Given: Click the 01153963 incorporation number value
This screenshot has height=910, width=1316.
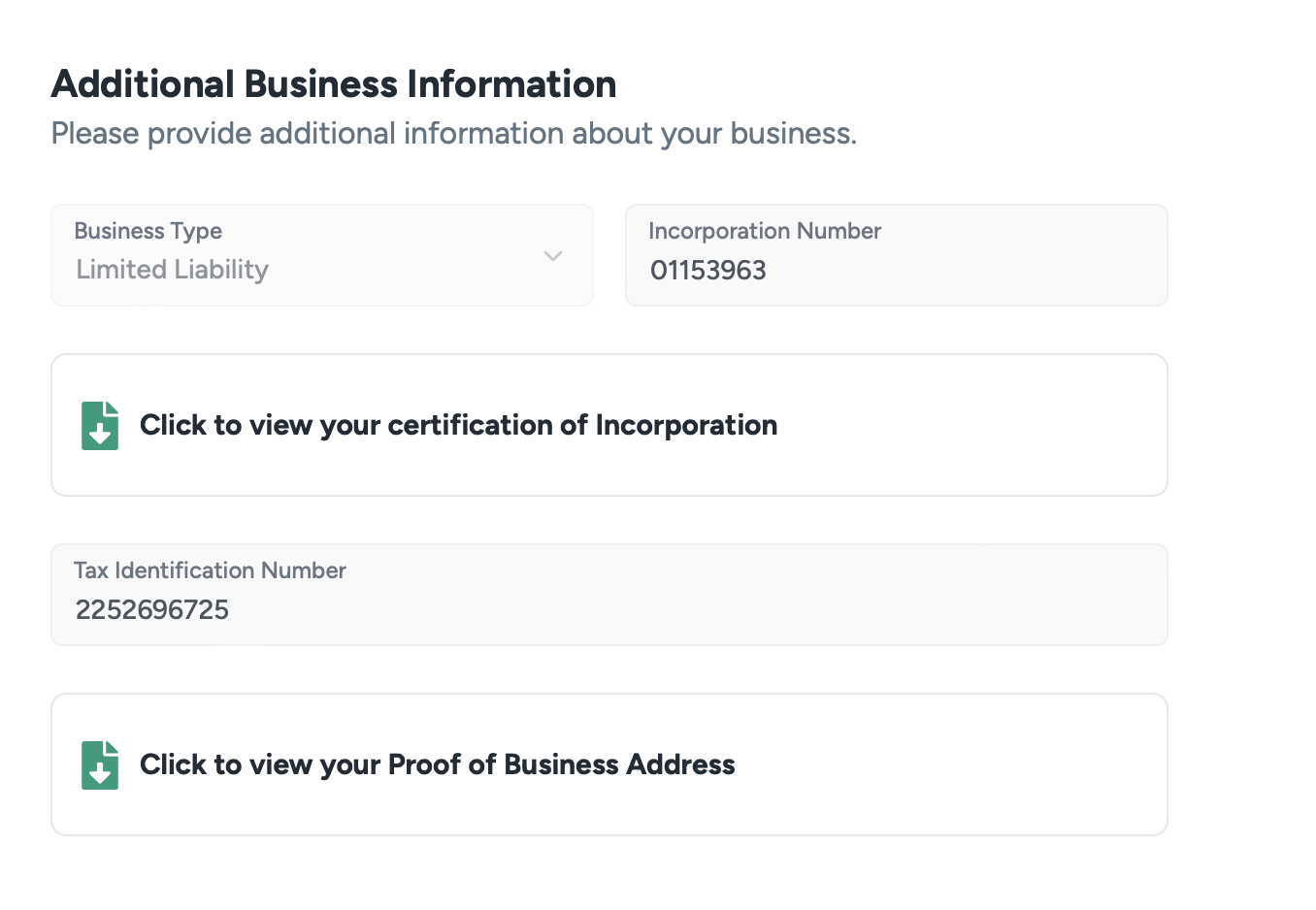Looking at the screenshot, I should pyautogui.click(x=708, y=271).
